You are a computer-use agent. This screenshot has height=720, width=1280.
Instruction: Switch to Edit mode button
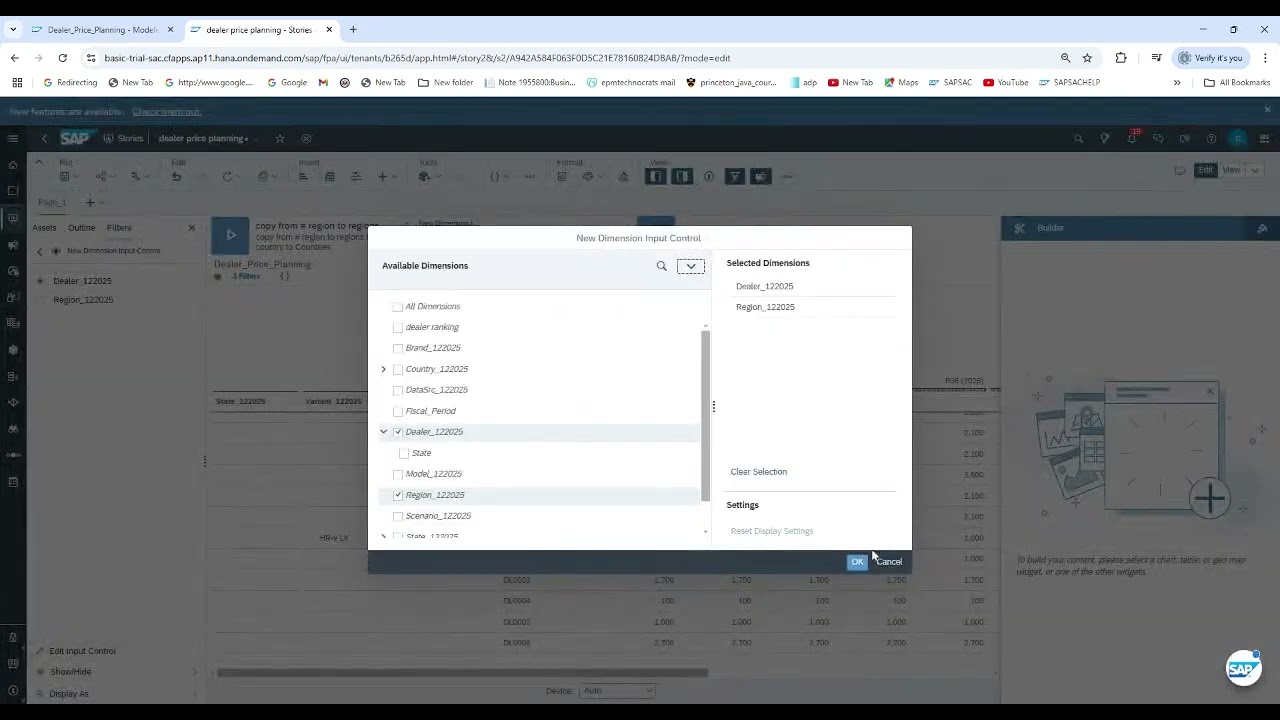pyautogui.click(x=1206, y=170)
